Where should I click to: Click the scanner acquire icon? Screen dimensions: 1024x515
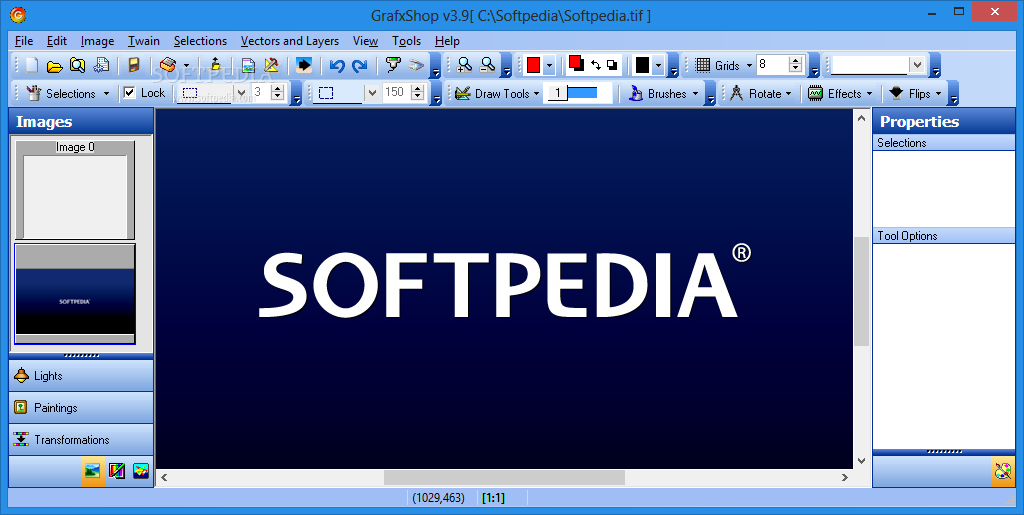[168, 65]
